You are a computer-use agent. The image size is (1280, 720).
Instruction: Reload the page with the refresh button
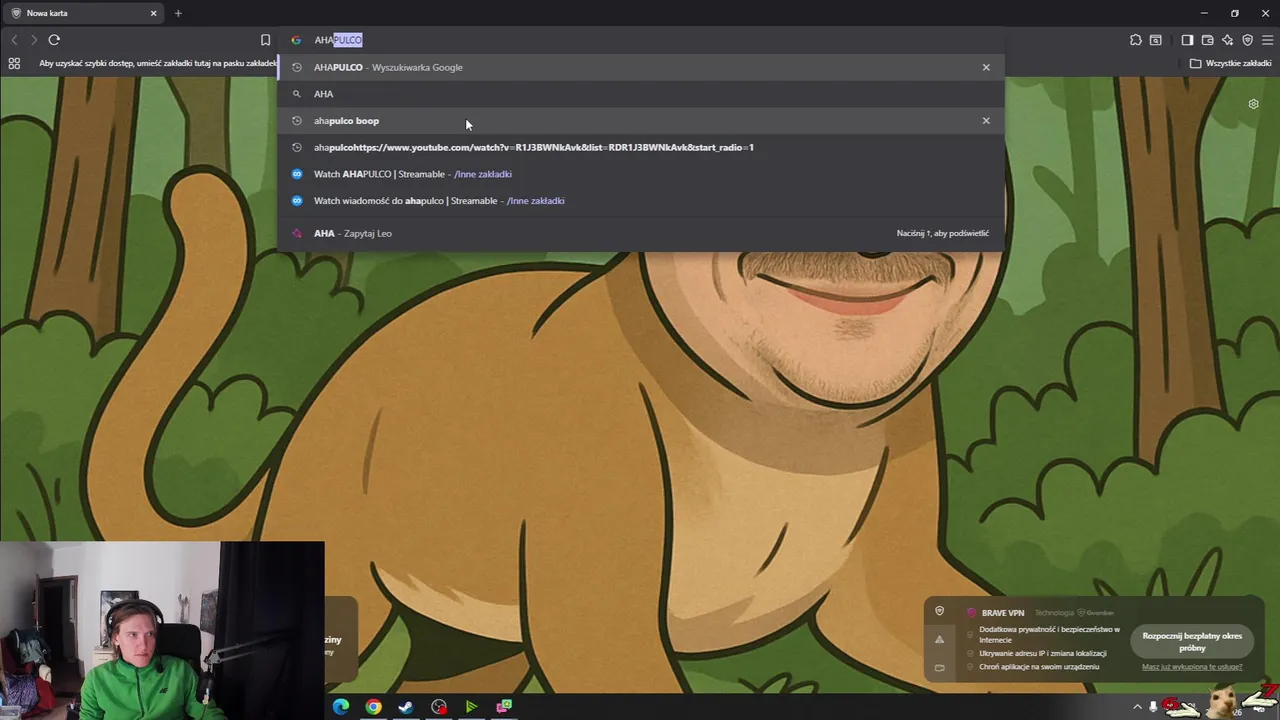click(54, 40)
